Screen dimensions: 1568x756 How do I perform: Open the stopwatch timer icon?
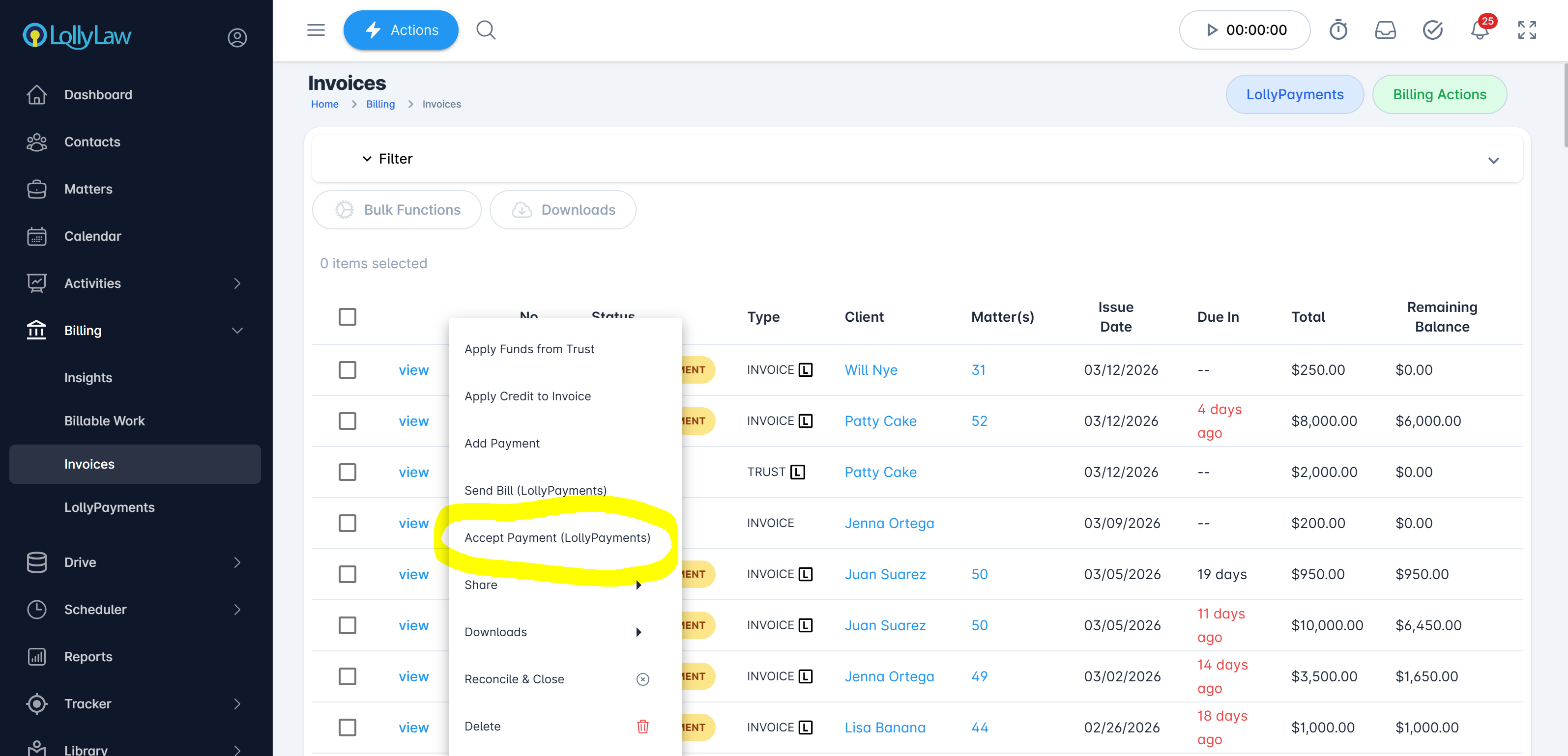coord(1338,30)
